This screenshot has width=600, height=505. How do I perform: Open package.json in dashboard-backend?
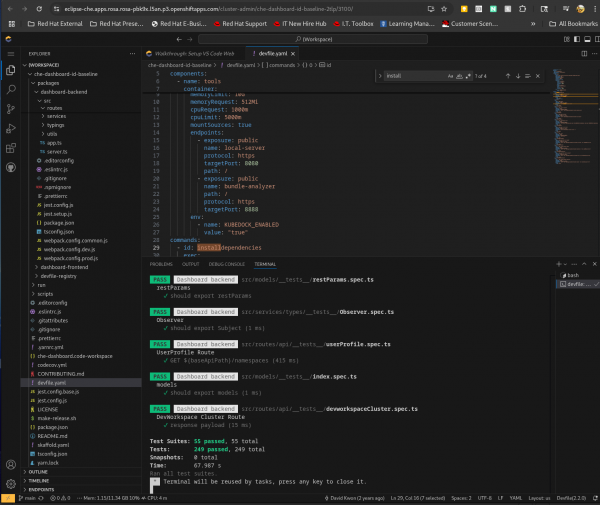pos(59,223)
